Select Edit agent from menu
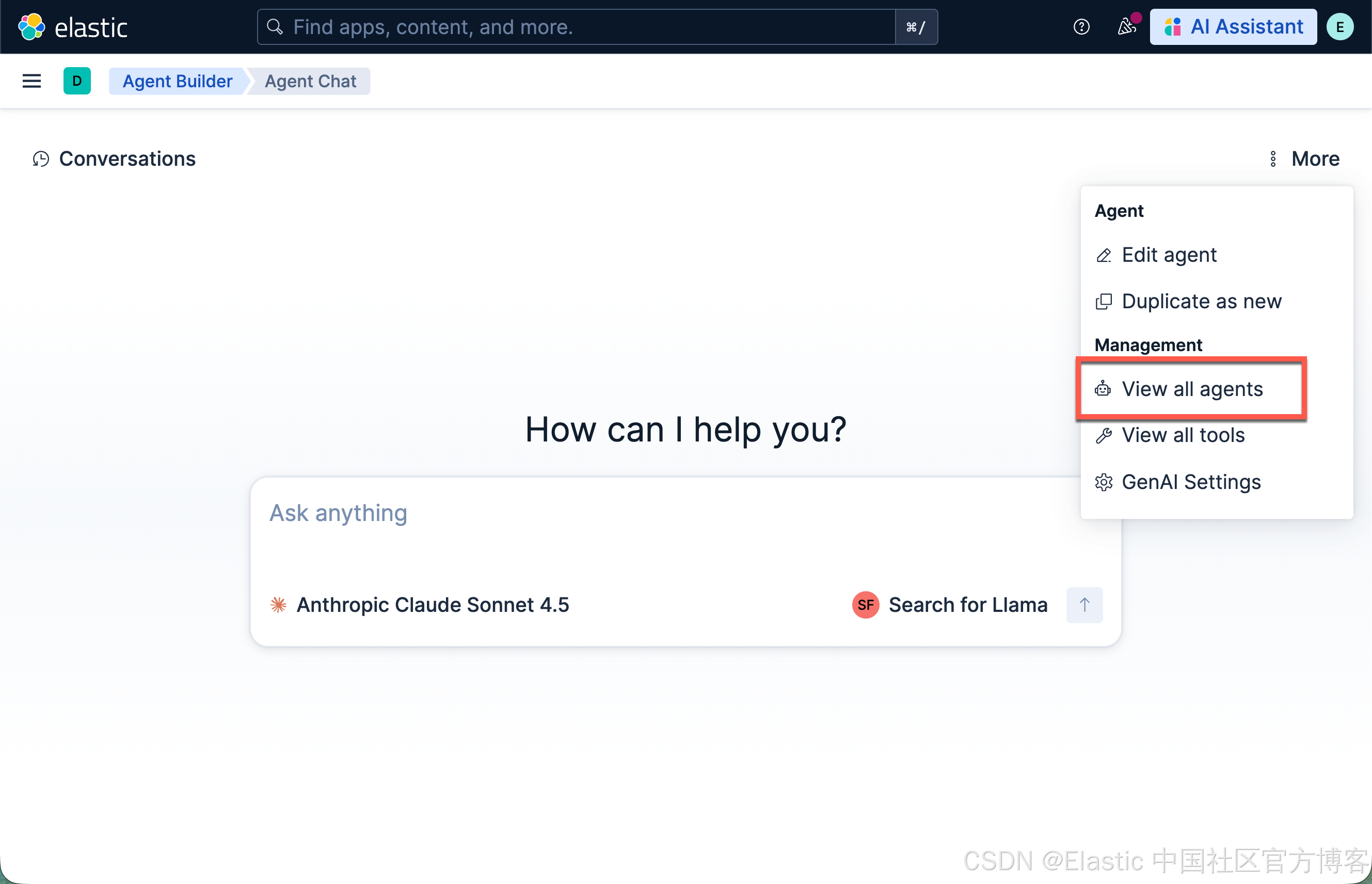 pos(1169,255)
